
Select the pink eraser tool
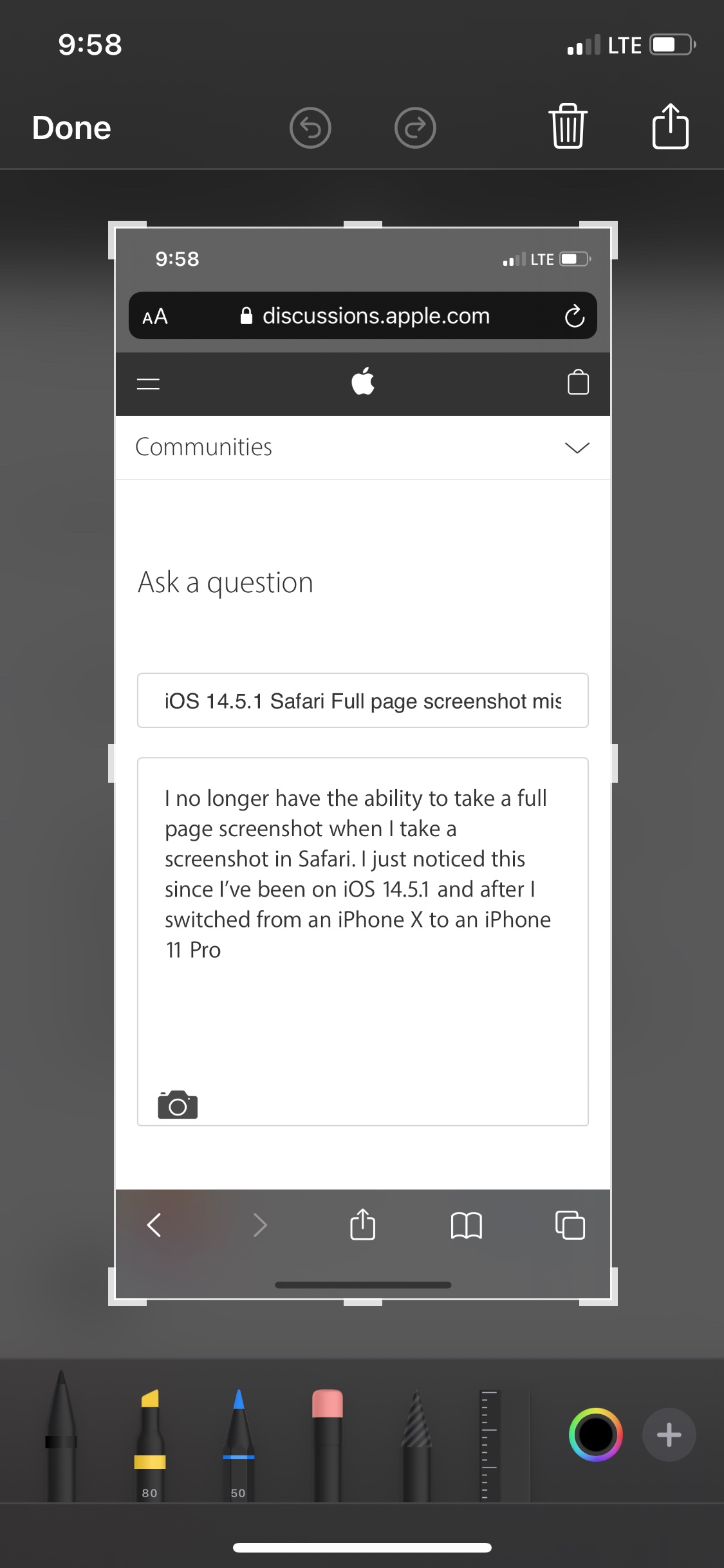click(x=328, y=1446)
